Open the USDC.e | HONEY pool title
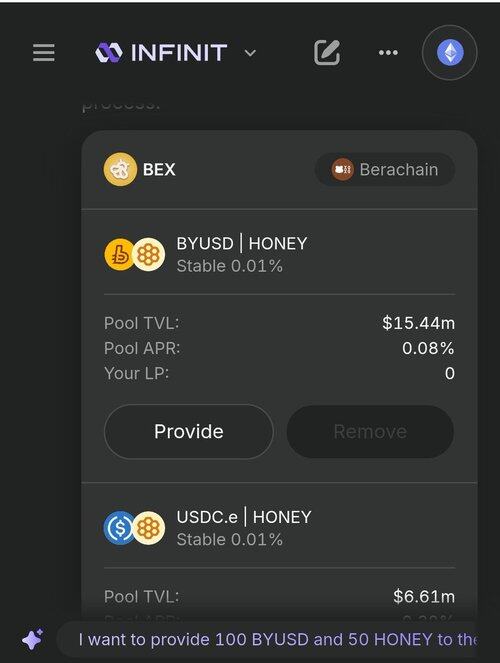Viewport: 500px width, 663px height. (x=244, y=517)
